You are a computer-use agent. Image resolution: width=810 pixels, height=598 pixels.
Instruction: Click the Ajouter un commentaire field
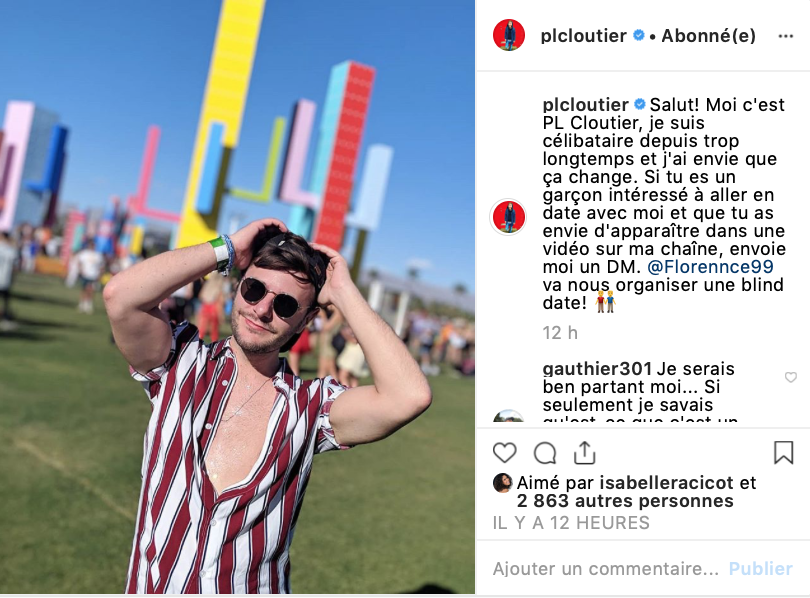coord(605,569)
